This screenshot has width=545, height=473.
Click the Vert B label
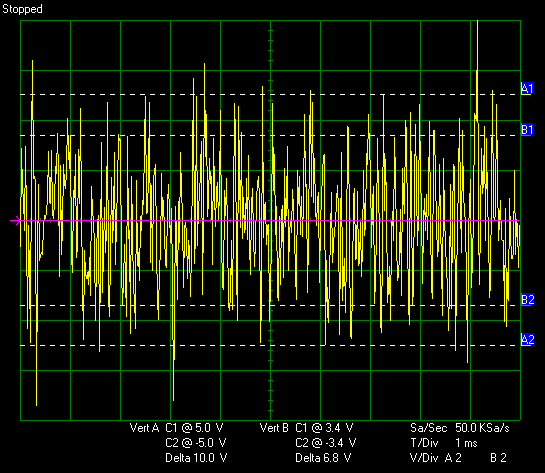click(274, 428)
